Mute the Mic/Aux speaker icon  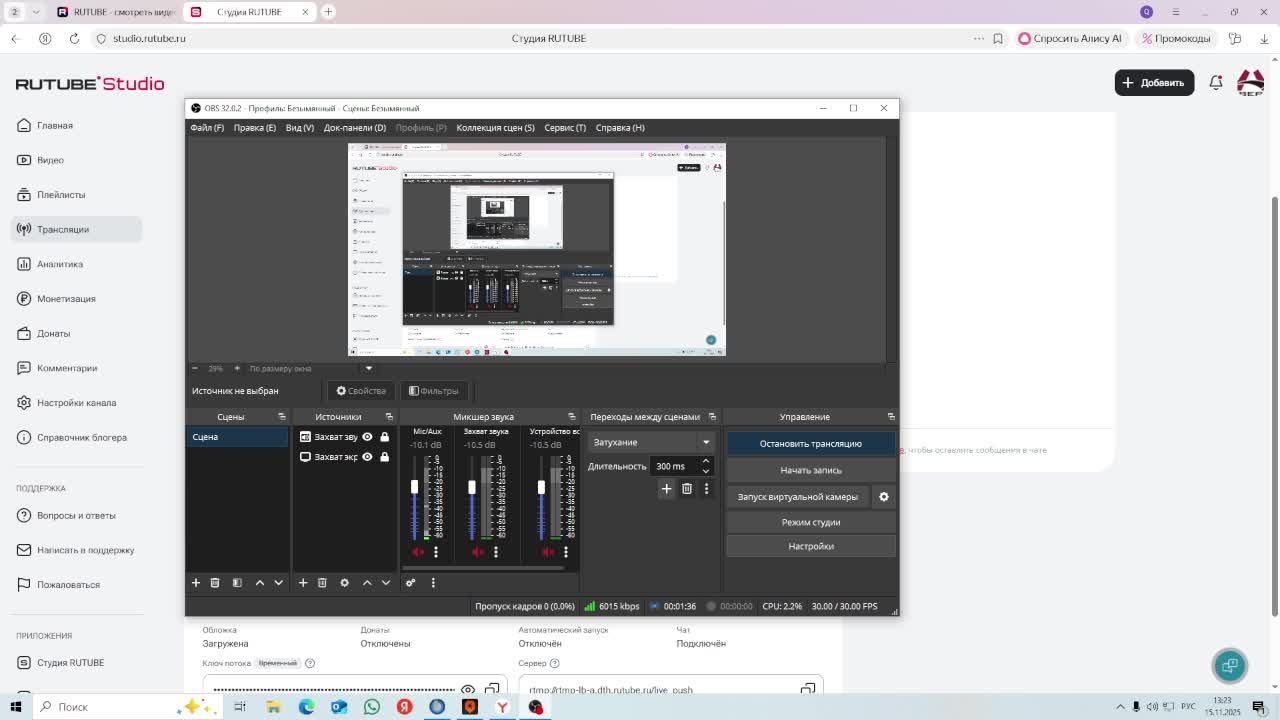[x=418, y=552]
